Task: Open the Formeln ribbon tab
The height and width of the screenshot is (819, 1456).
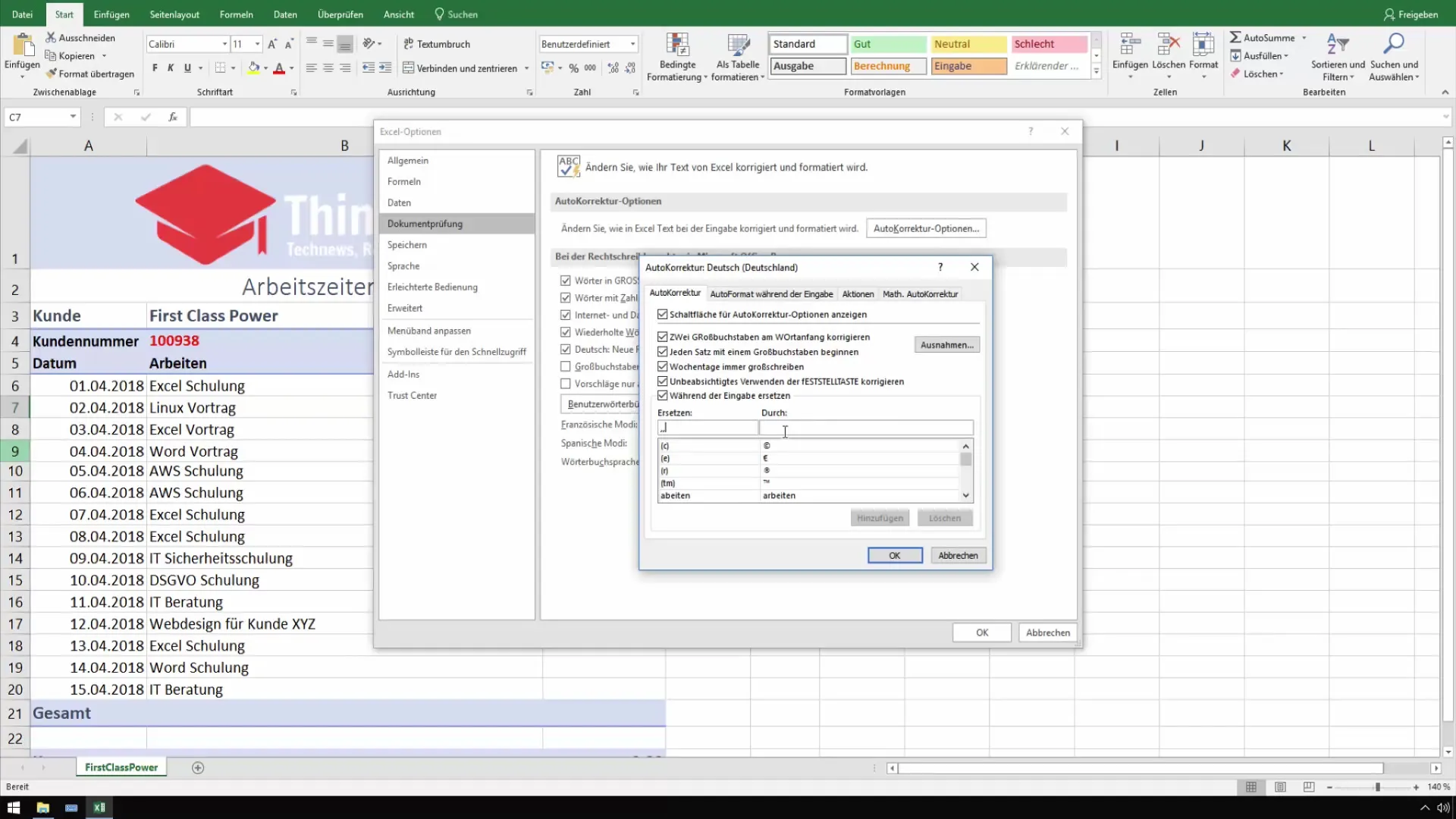Action: (x=236, y=14)
